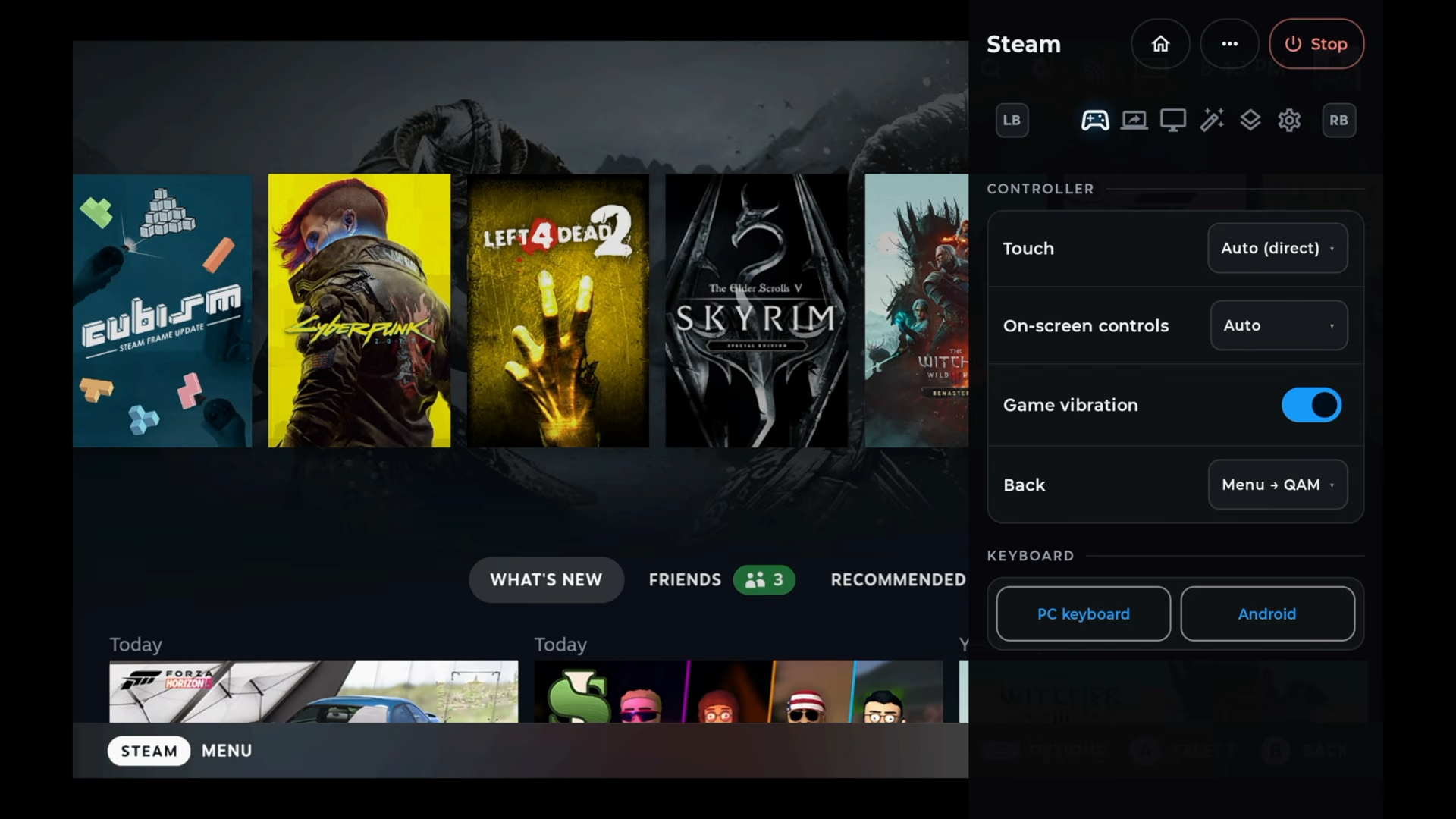The image size is (1456, 819).
Task: Click the On-screen controls label
Action: 1086,325
